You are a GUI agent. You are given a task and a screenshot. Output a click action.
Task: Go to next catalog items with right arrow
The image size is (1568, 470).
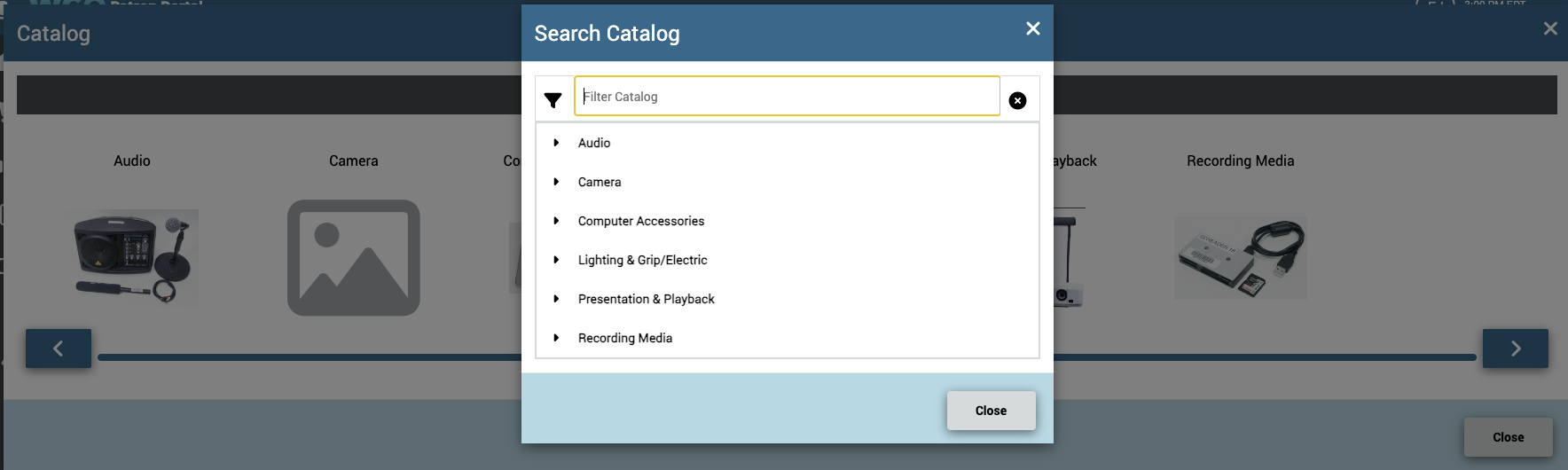tap(1516, 349)
